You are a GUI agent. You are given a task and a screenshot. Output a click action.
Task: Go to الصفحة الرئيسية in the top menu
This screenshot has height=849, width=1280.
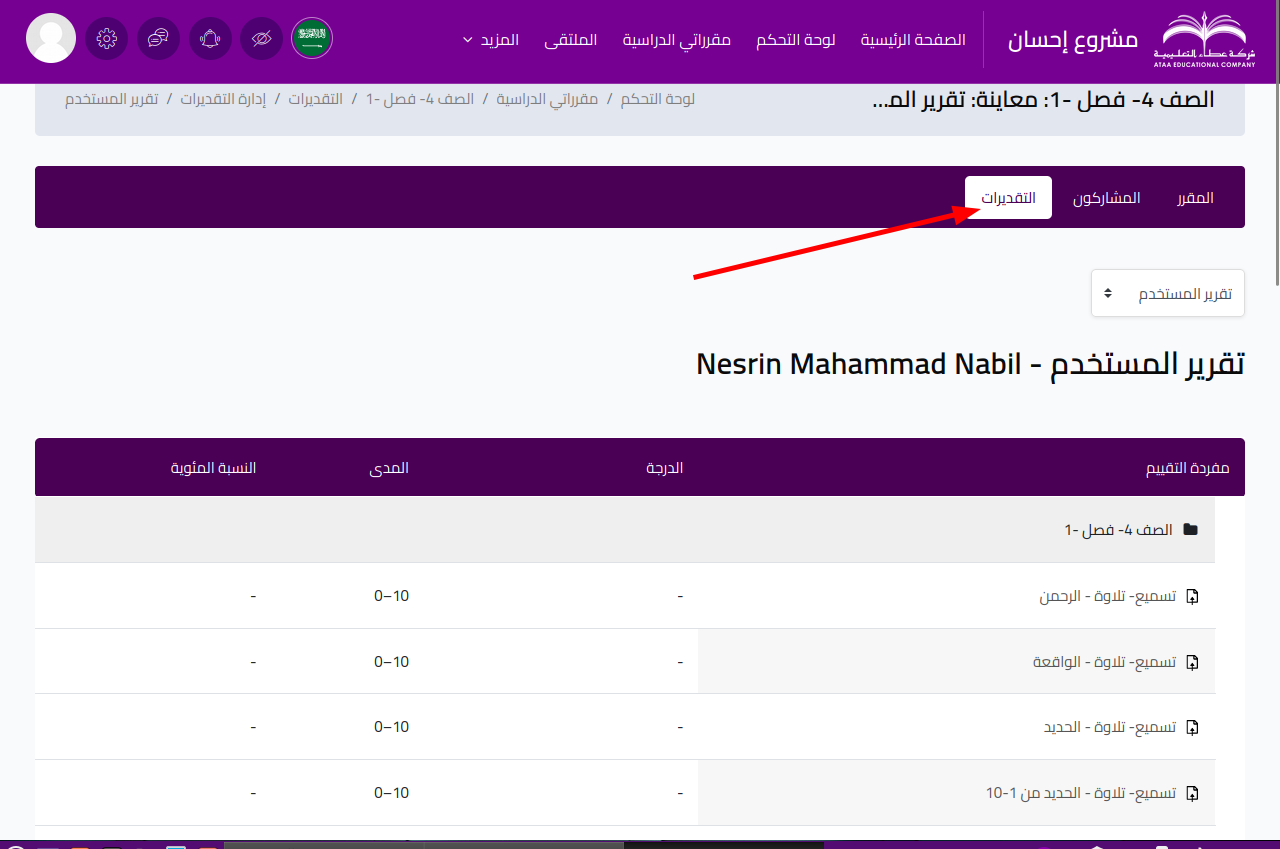(913, 40)
